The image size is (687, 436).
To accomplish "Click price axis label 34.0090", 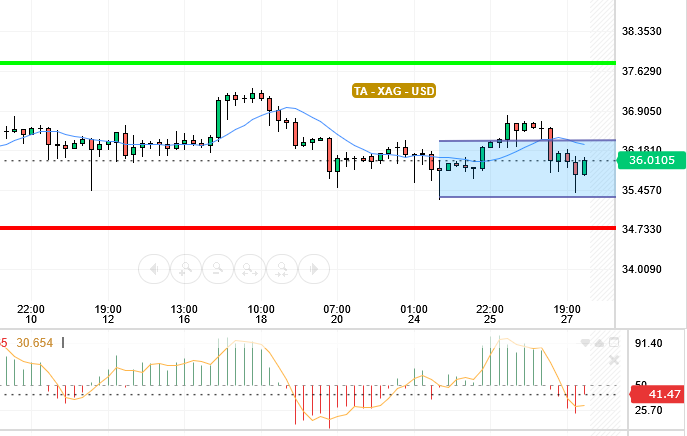I will click(642, 269).
